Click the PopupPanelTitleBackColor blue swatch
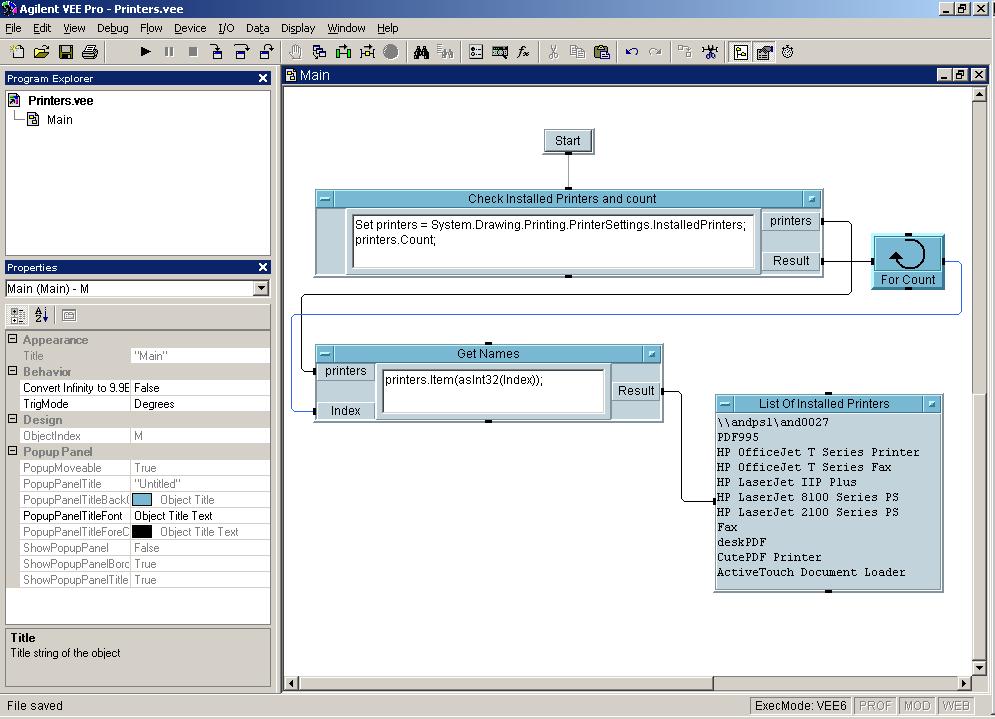 [x=143, y=500]
